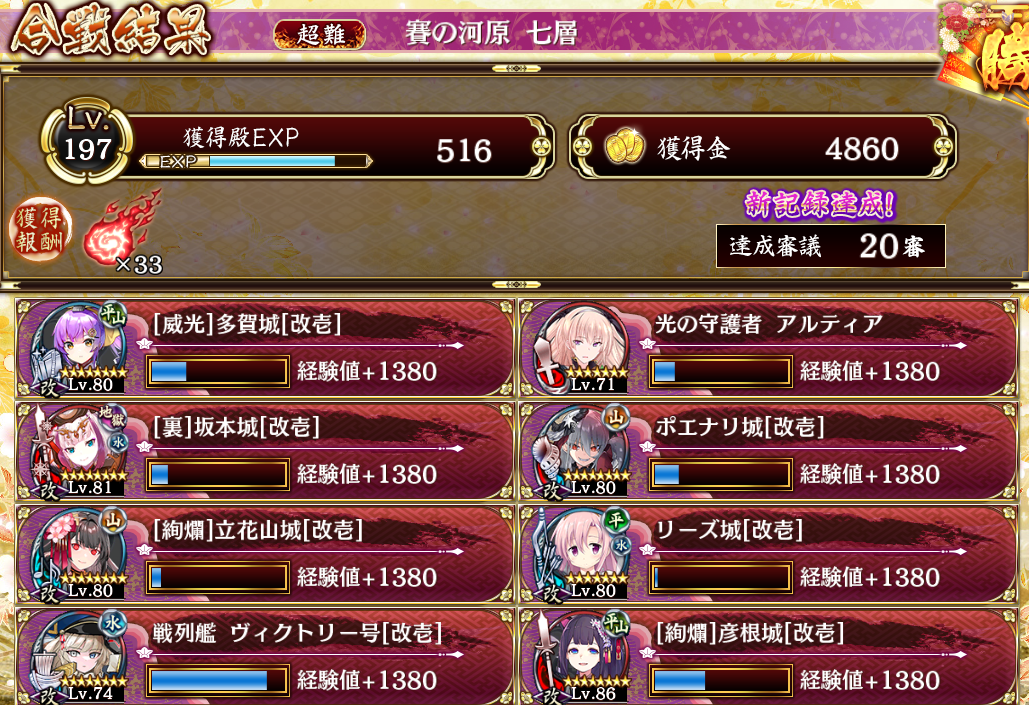Image resolution: width=1029 pixels, height=705 pixels.
Task: Click the [威光]多賀城 character portrait
Action: click(79, 348)
